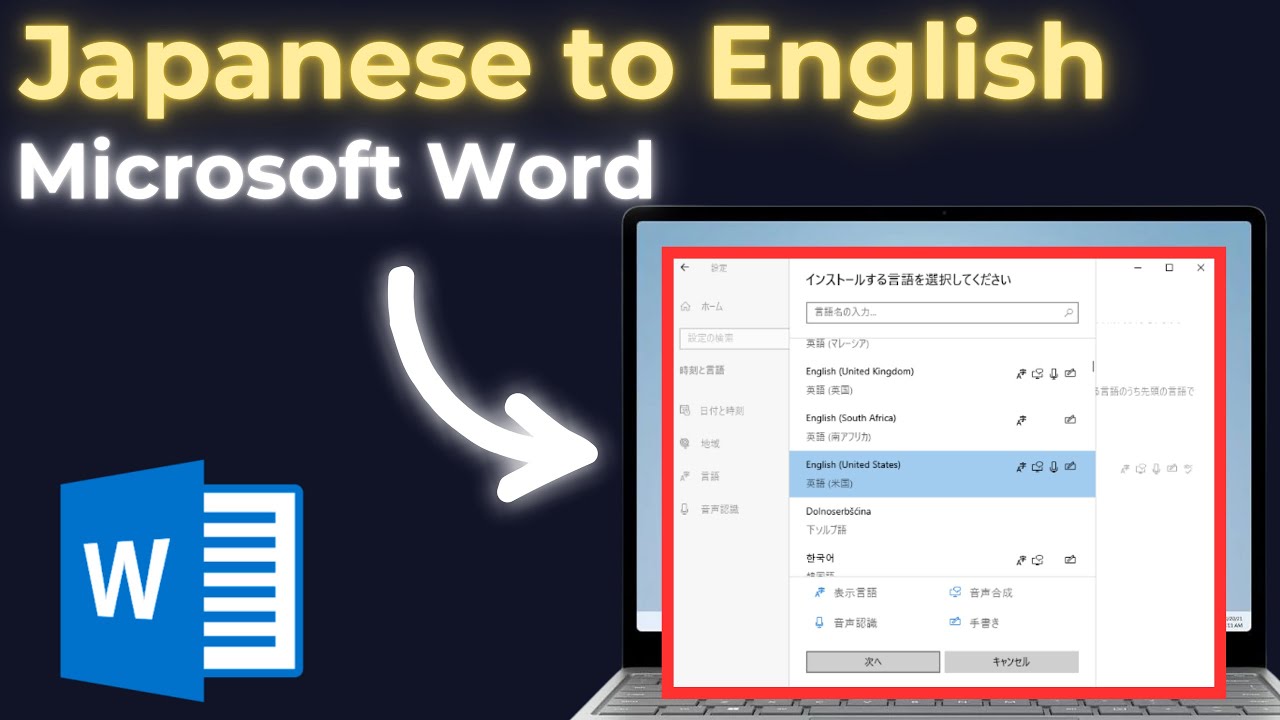Select 한국어 from the language list

tap(942, 562)
